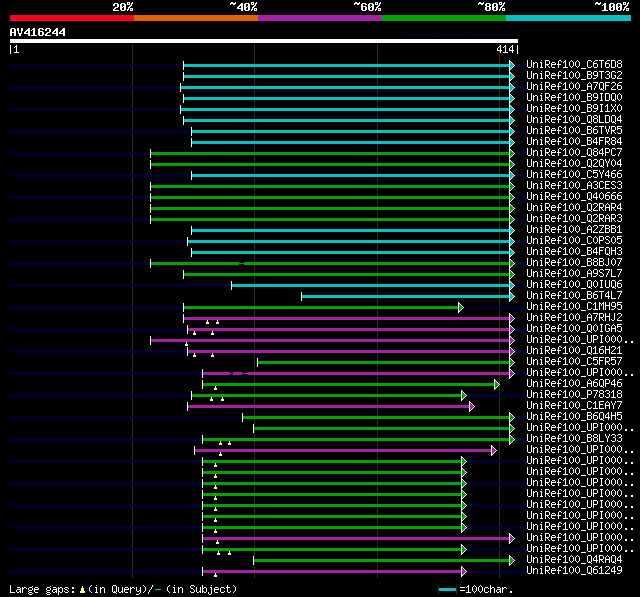Select UniRef100_A2ZBB1 entry
Viewport: 640px width, 597px height.
574,230
